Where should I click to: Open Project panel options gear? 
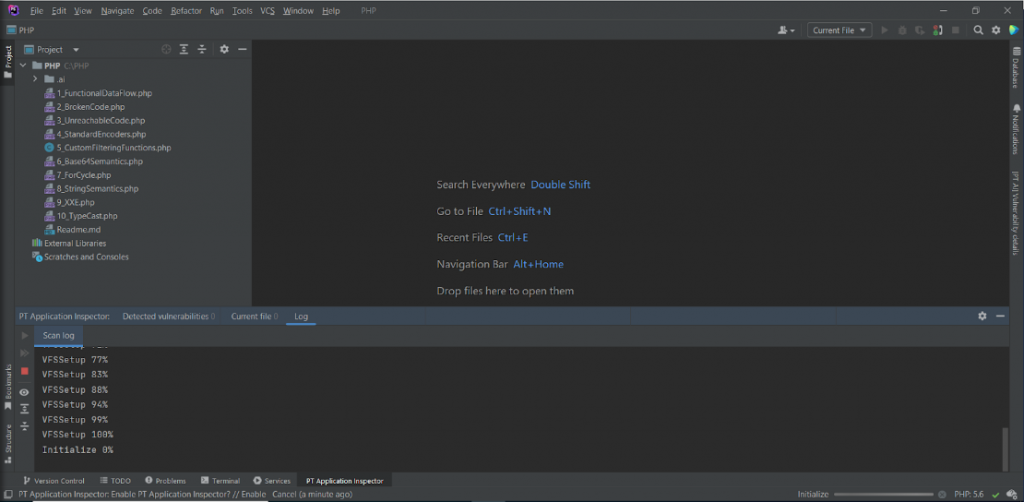[x=224, y=50]
